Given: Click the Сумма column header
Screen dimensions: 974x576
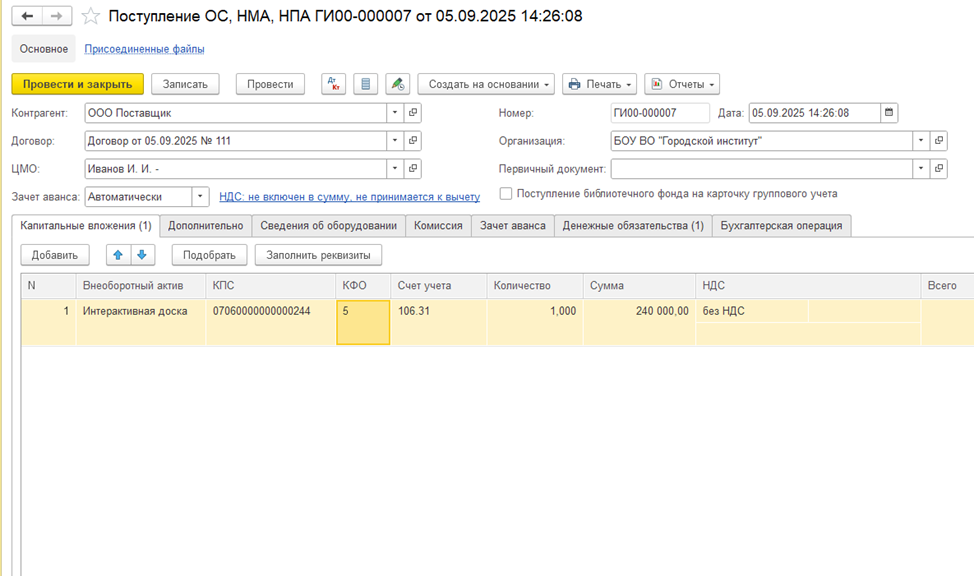Looking at the screenshot, I should coord(639,286).
